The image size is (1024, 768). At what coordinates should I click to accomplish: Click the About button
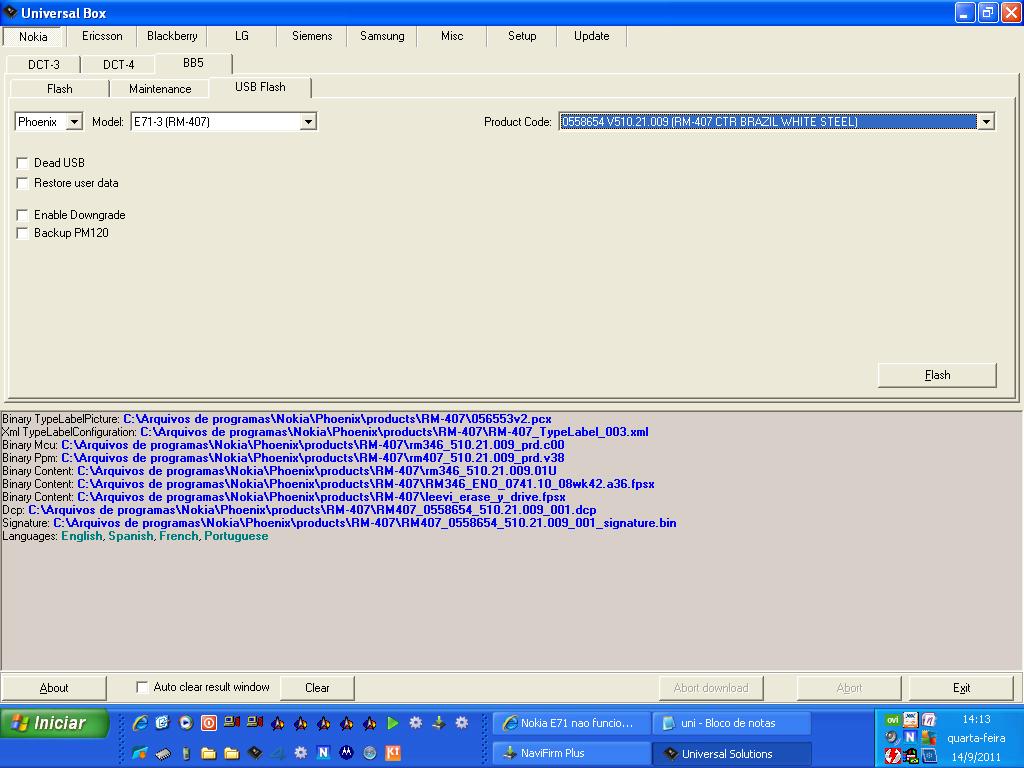point(54,688)
